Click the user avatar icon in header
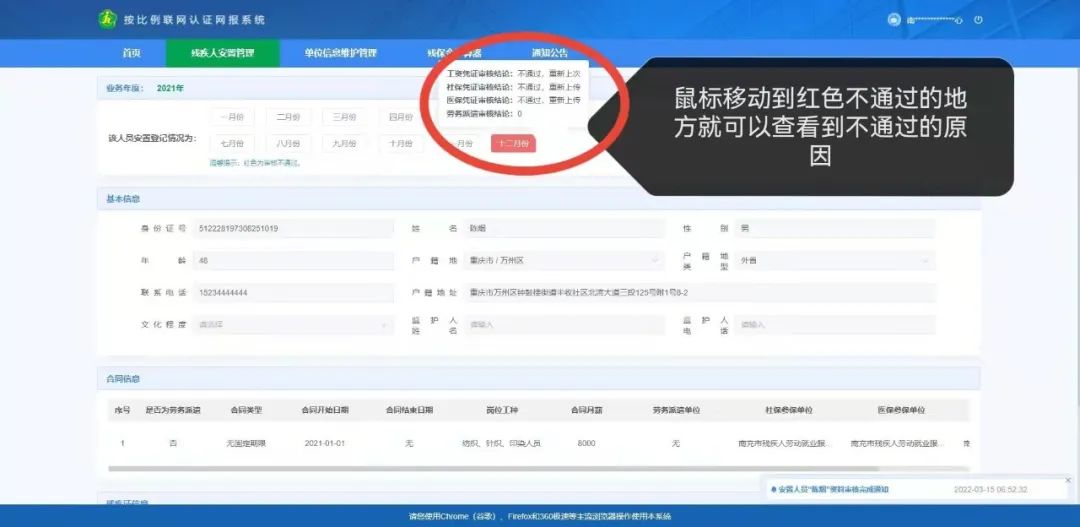 pos(893,20)
